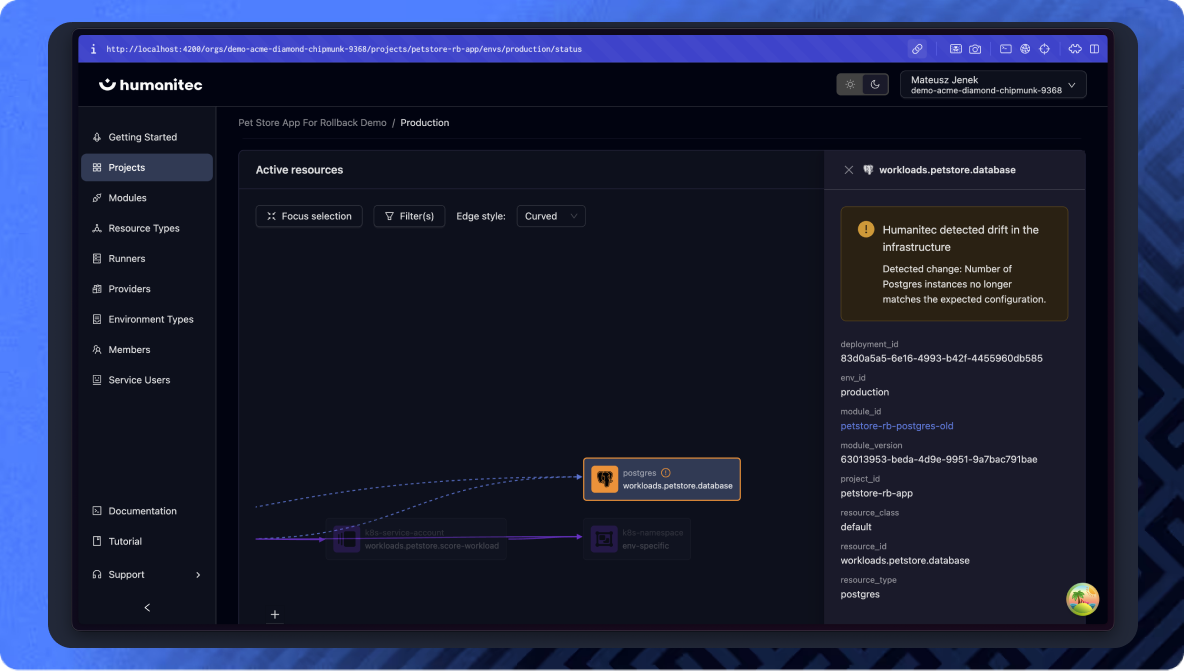Click the Active resources heading

tap(299, 170)
